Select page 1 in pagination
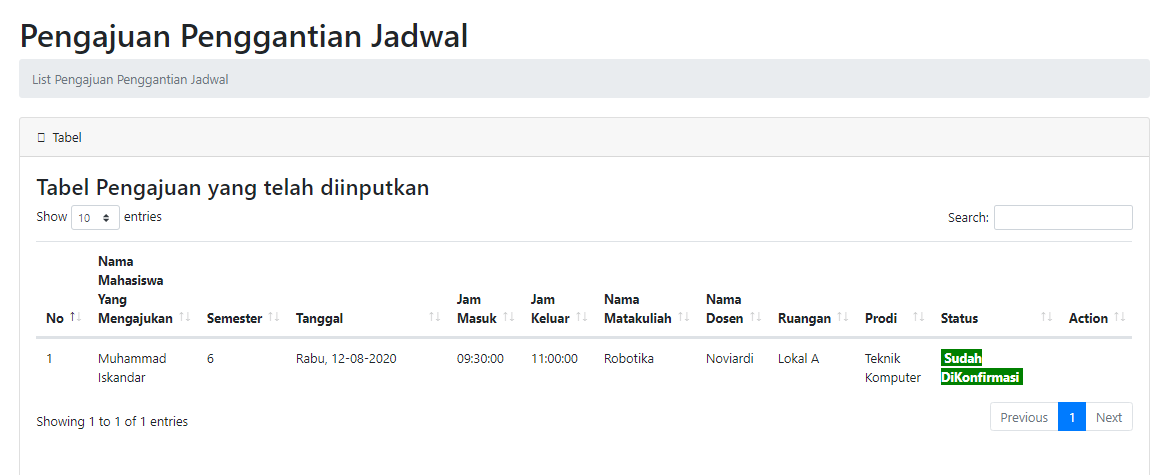Image resolution: width=1161 pixels, height=475 pixels. coord(1072,417)
